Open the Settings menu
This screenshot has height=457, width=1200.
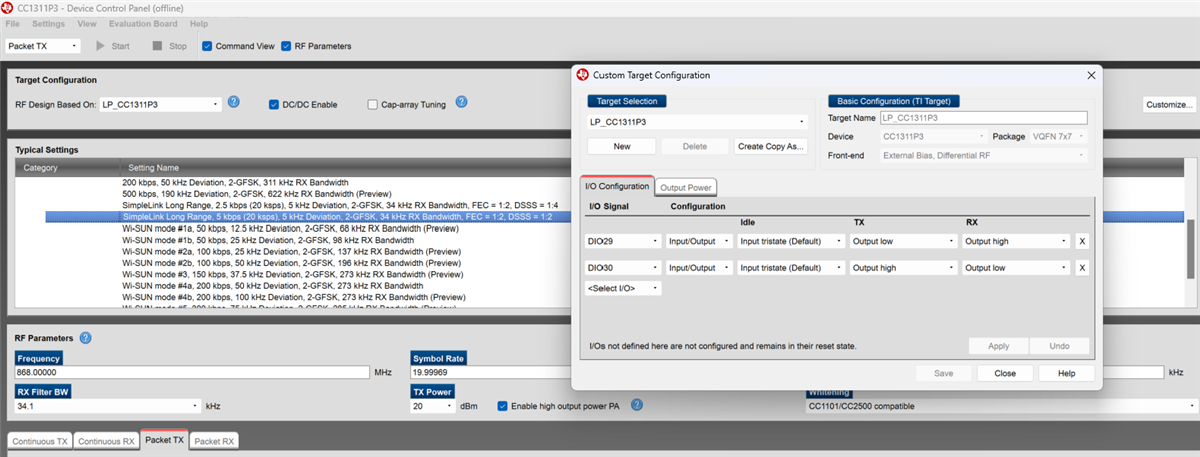pyautogui.click(x=48, y=23)
